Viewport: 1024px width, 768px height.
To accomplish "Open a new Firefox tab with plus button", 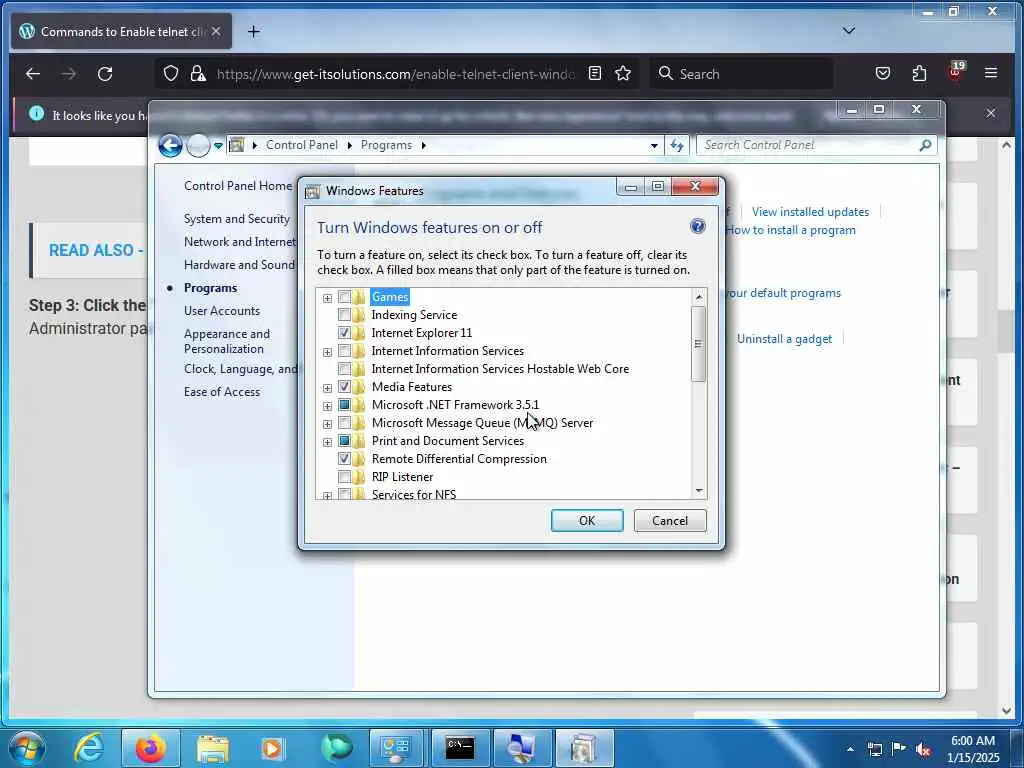I will coord(253,31).
